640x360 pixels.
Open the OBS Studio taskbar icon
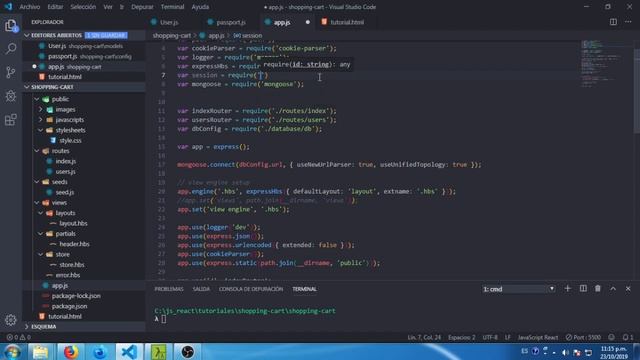187,352
